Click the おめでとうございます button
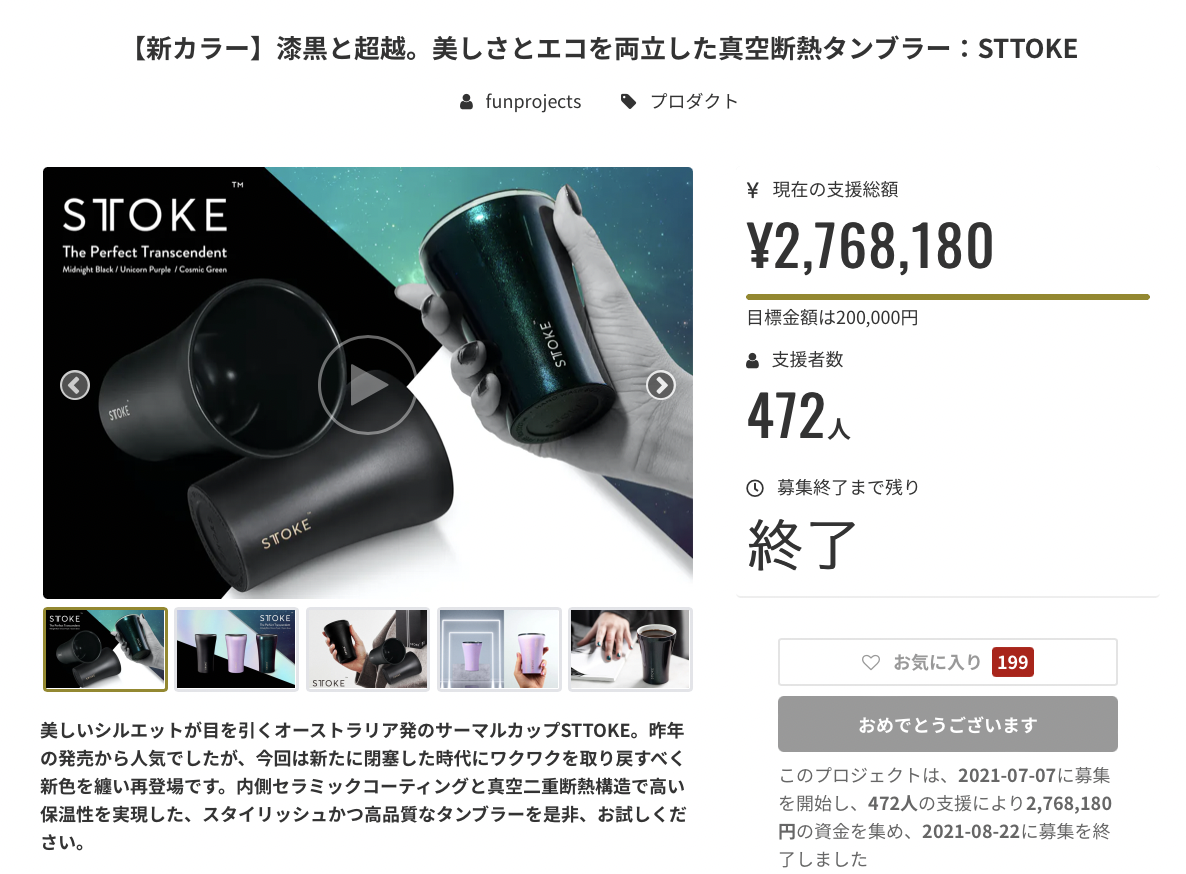Viewport: 1186px width, 874px height. [948, 724]
